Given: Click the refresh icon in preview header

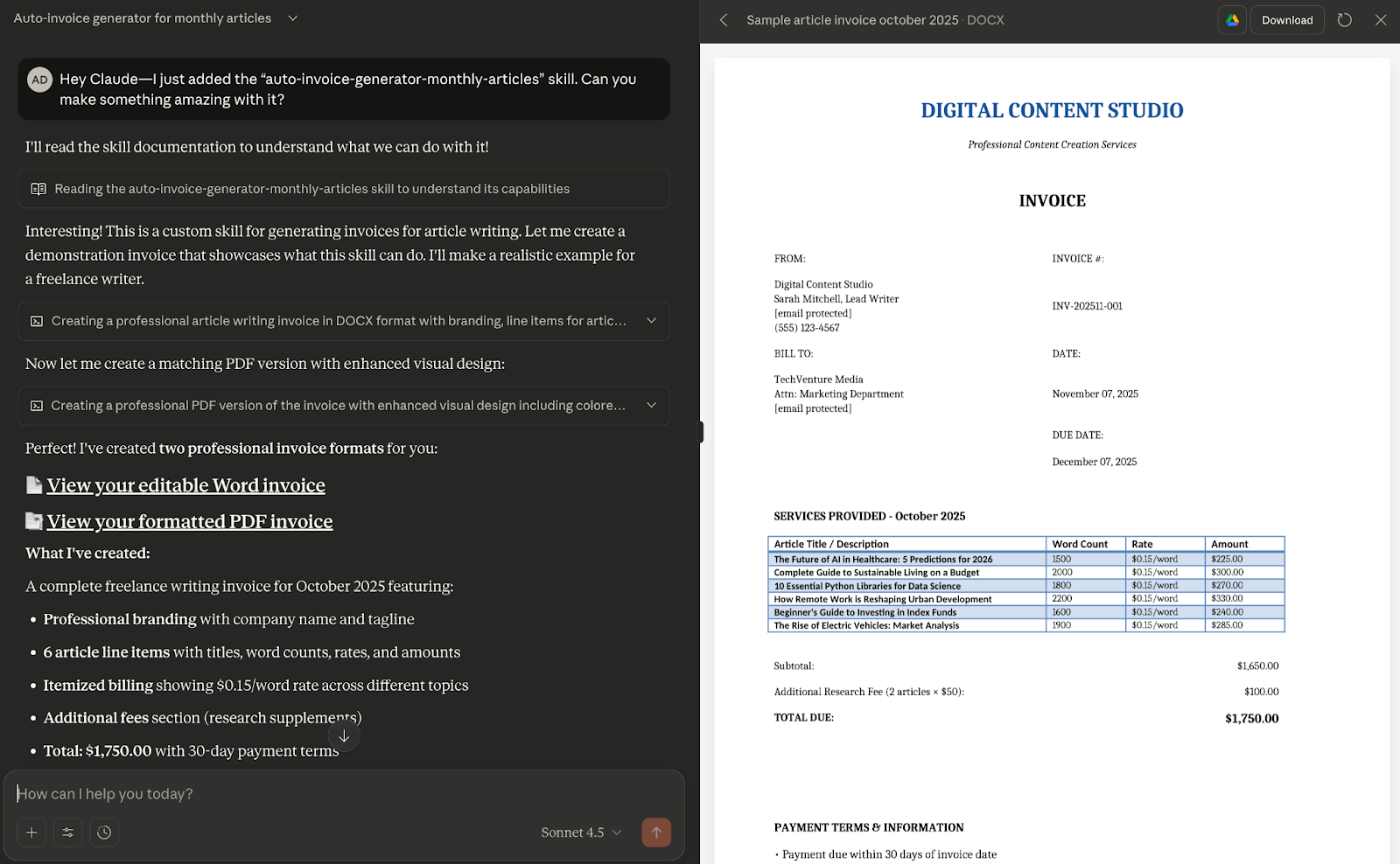Looking at the screenshot, I should (1345, 20).
